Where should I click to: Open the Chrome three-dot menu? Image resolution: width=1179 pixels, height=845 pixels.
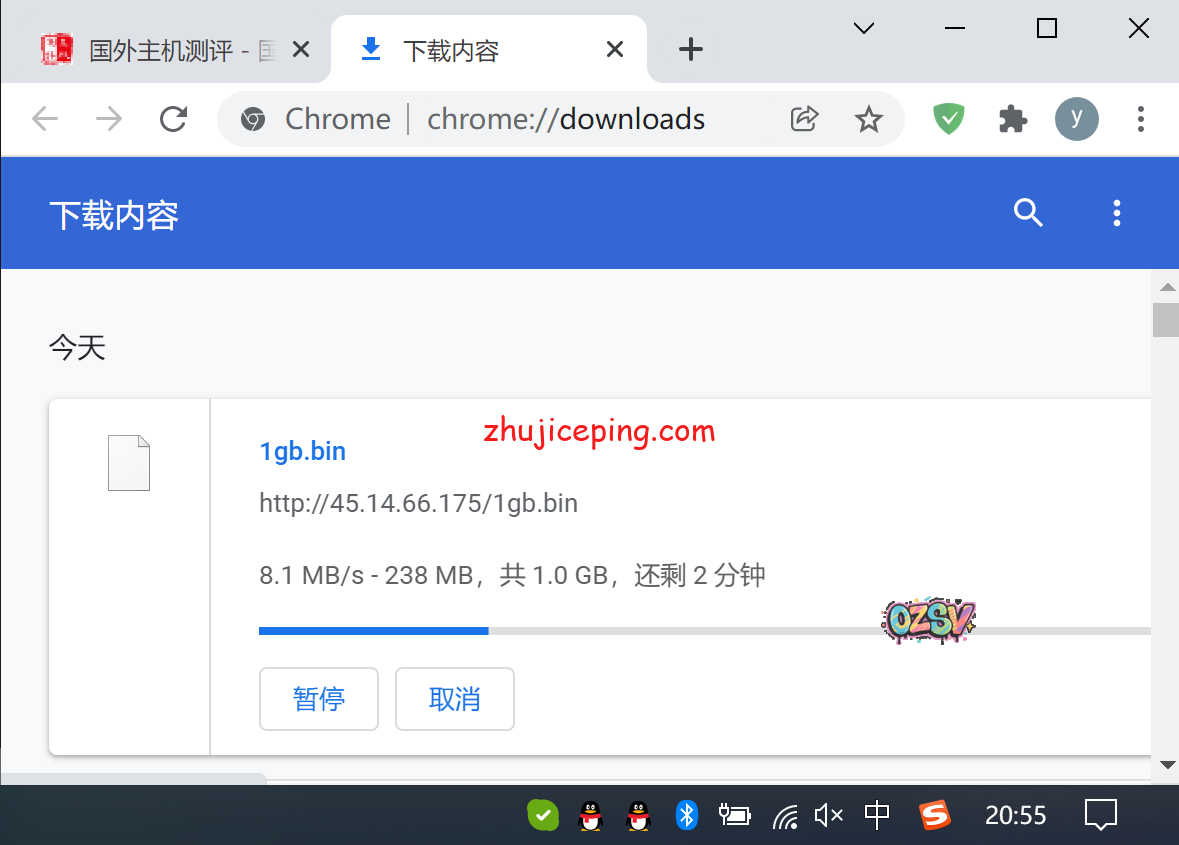point(1140,119)
